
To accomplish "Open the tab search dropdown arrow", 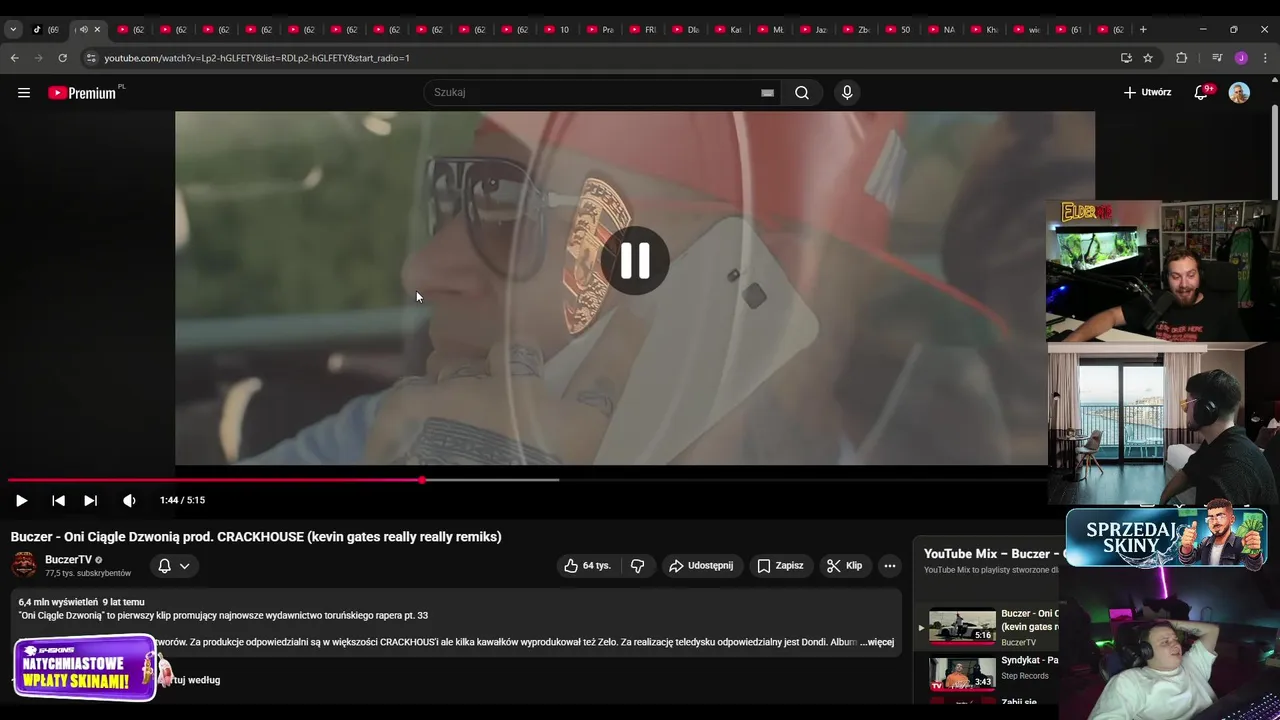I will click(12, 29).
